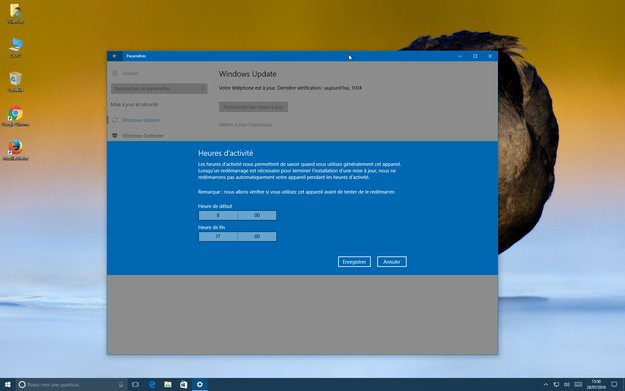Launch Microsoft Edge from the taskbar

point(152,385)
